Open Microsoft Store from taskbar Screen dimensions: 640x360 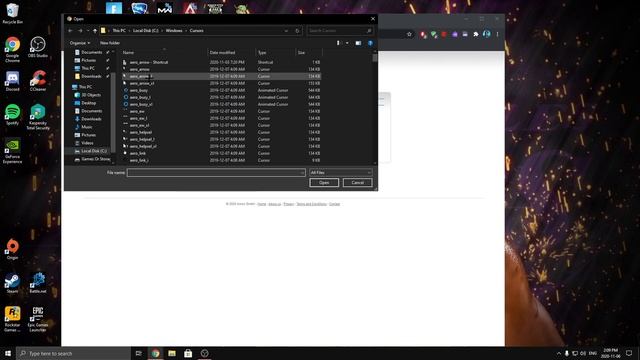[188, 353]
